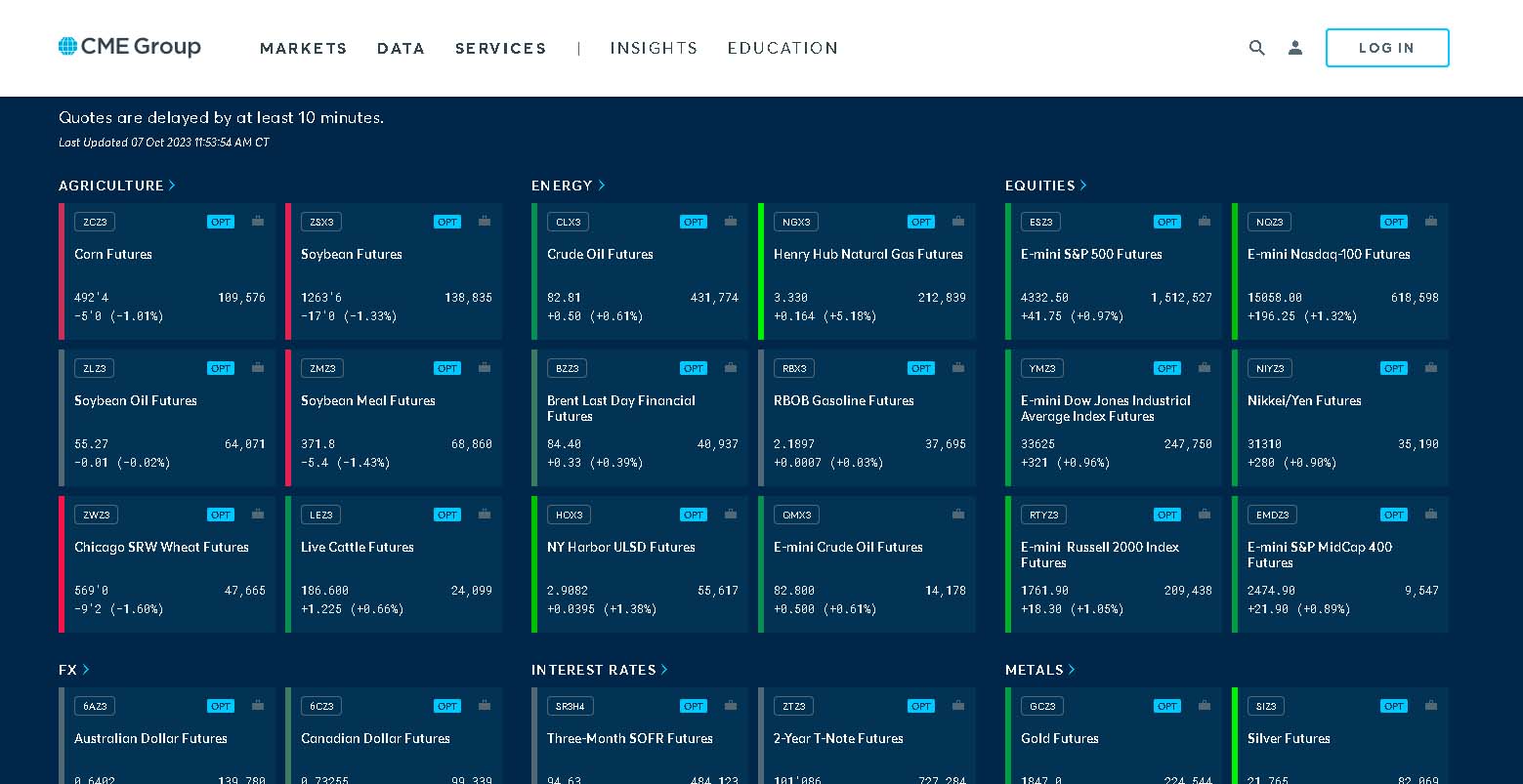1523x784 pixels.
Task: Click briefcase icon on E-mini Russell 2000 card
Action: point(1205,515)
